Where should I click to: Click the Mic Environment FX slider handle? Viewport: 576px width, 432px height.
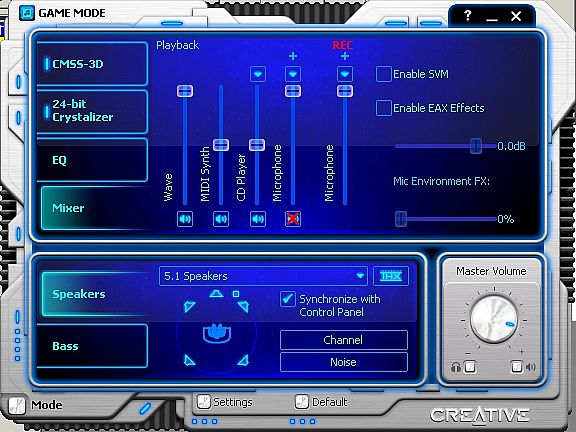(x=401, y=219)
